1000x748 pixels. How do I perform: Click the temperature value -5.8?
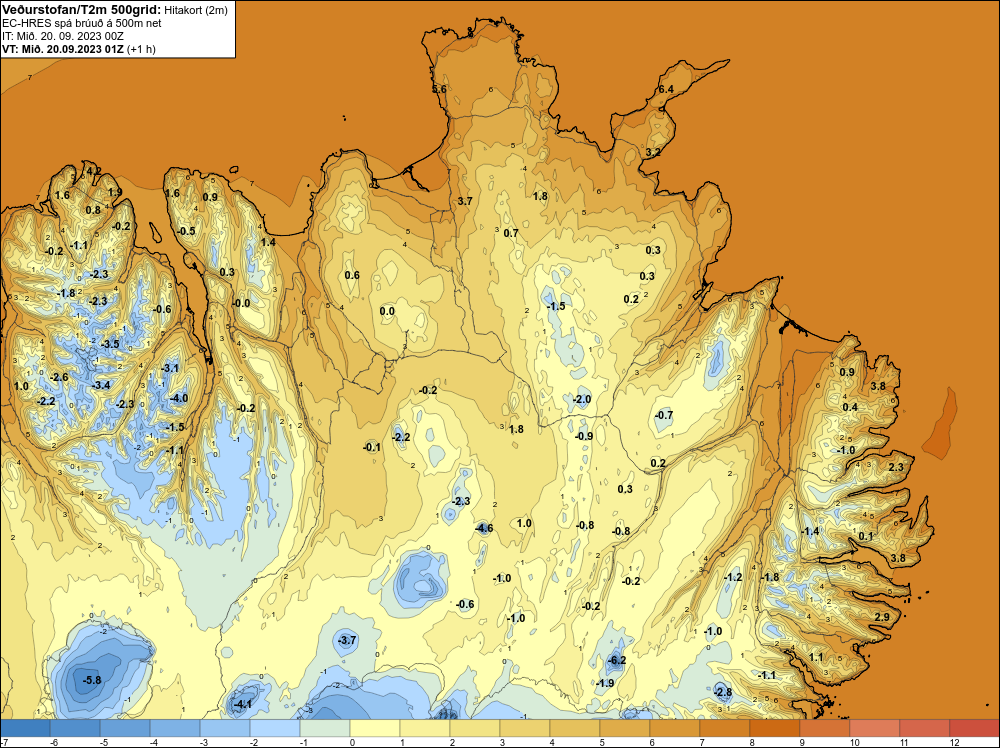tap(92, 680)
